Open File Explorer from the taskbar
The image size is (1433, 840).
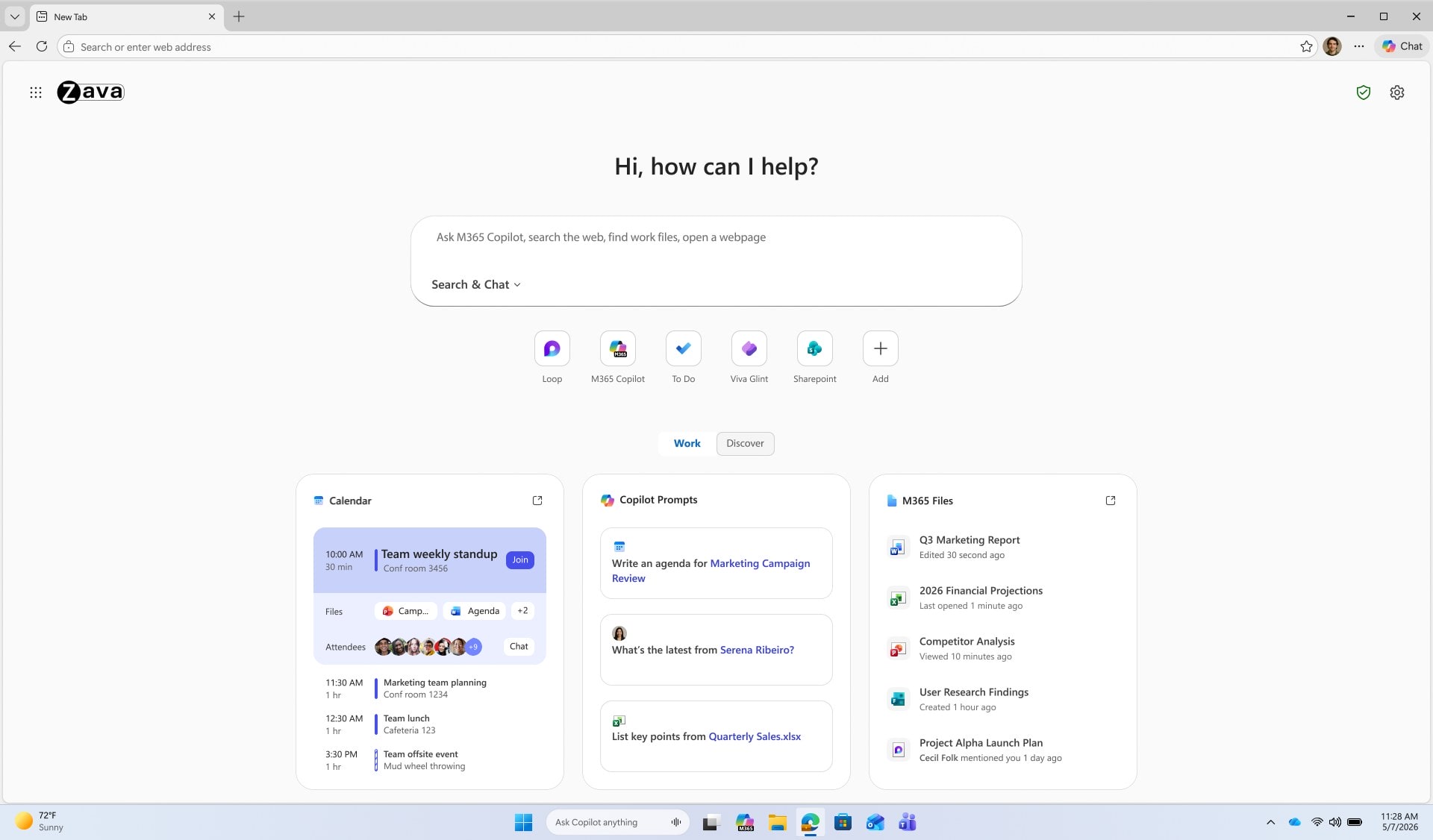click(778, 822)
